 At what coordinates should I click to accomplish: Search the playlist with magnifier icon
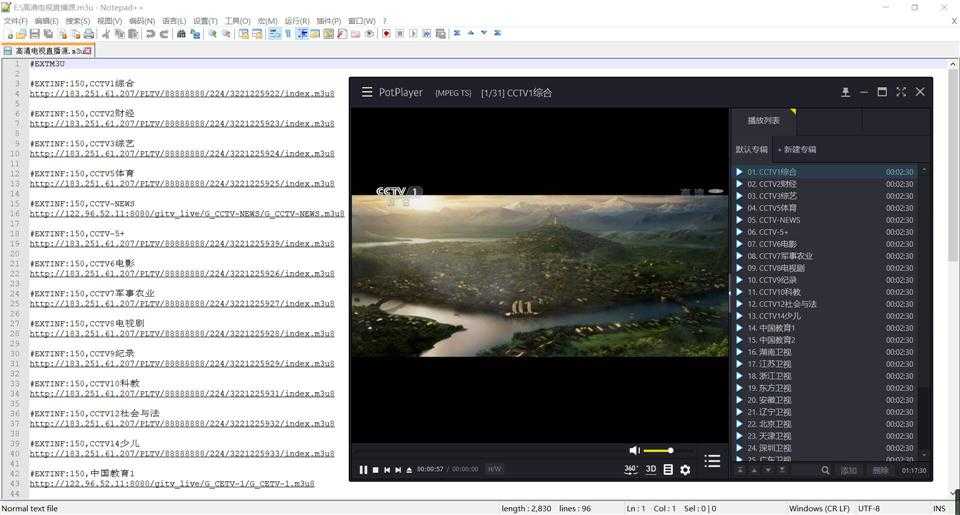coord(825,470)
